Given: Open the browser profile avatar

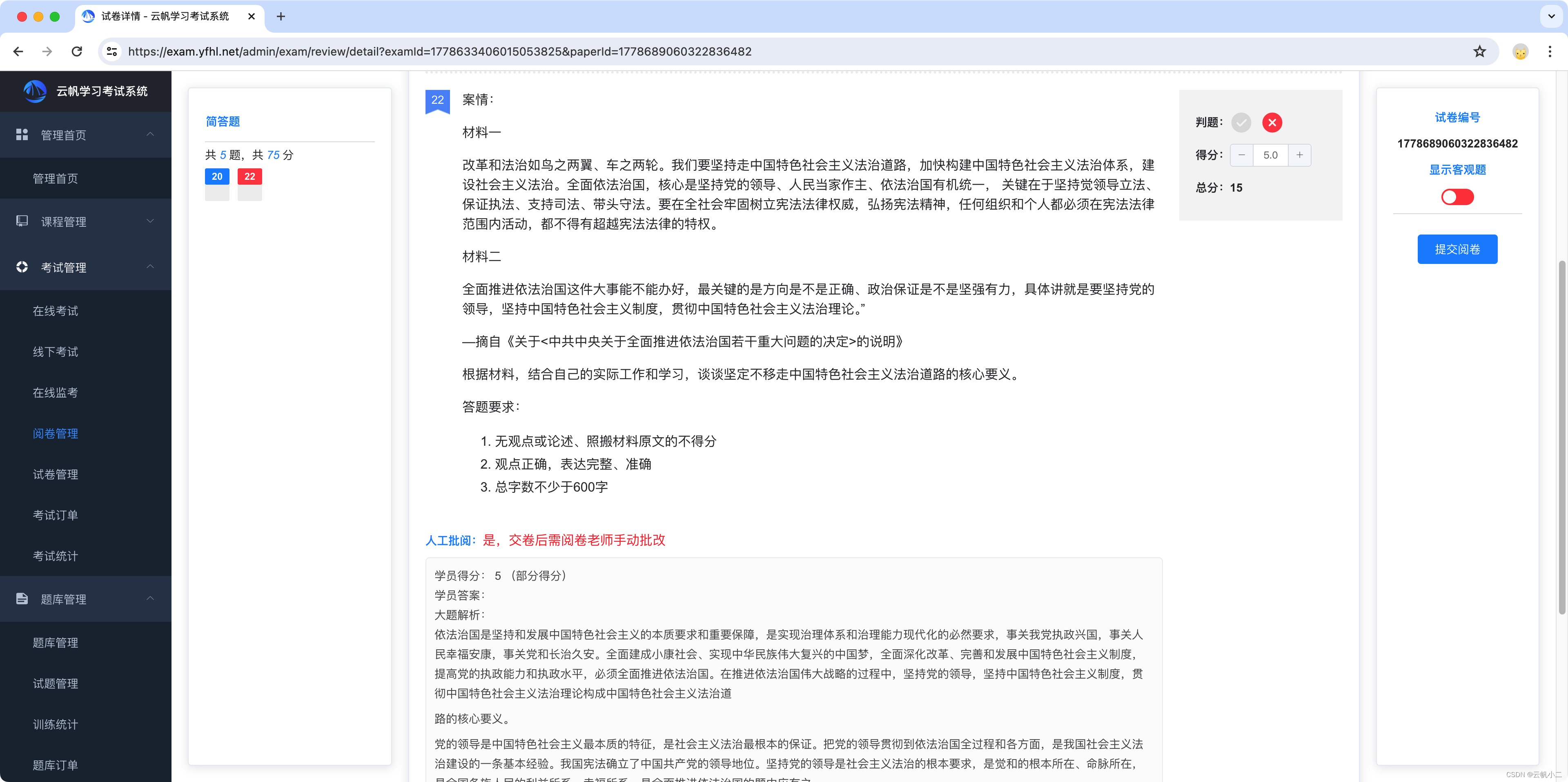Looking at the screenshot, I should [1521, 52].
